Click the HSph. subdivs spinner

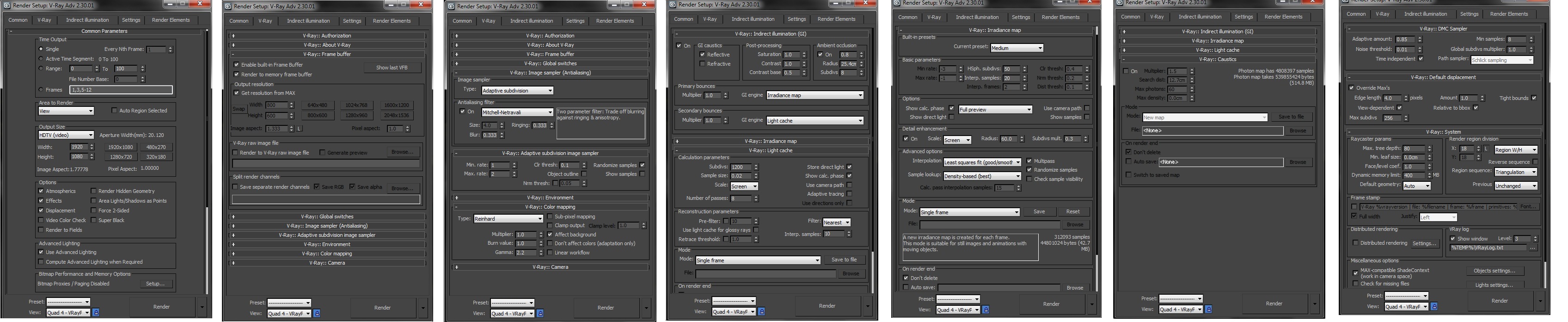(1024, 69)
